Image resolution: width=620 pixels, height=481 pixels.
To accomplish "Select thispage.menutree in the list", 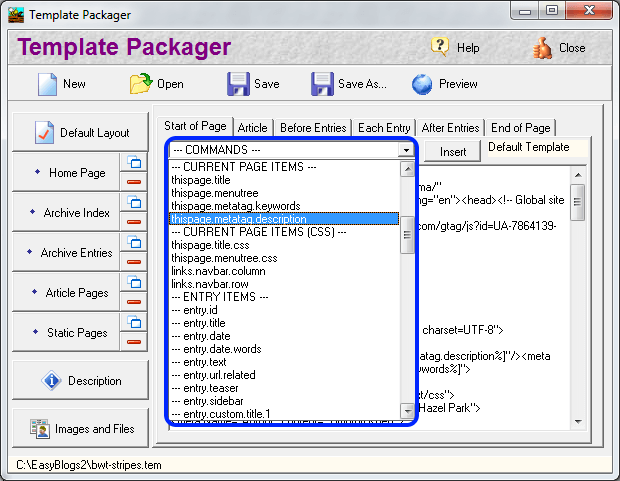I will pyautogui.click(x=284, y=193).
